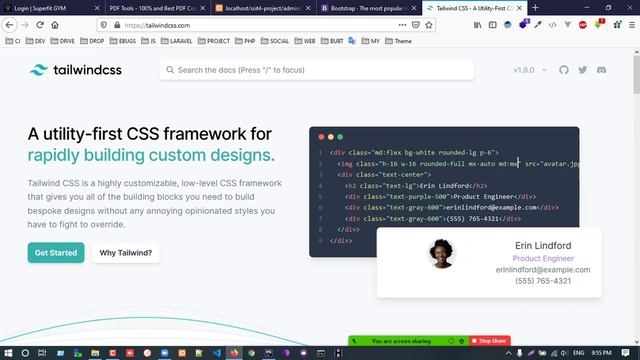The image size is (640, 360).
Task: Open the LARAVEL bookmarks folder
Action: coord(176,41)
